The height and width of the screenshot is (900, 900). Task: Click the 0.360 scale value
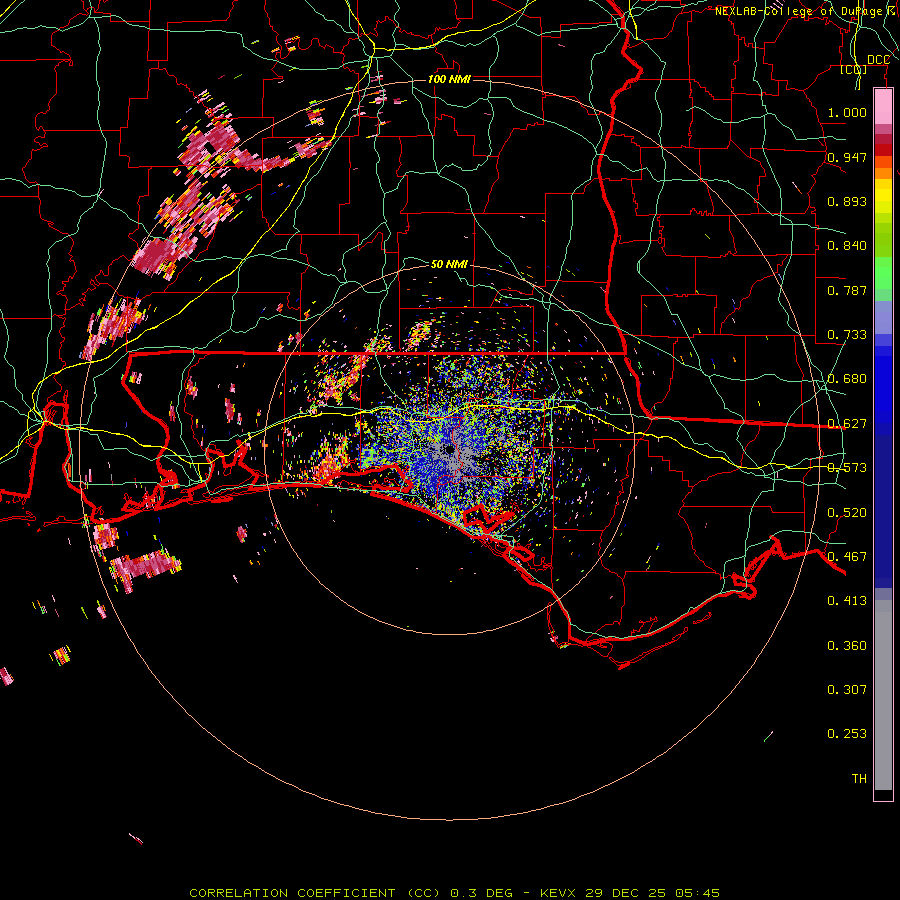click(847, 646)
